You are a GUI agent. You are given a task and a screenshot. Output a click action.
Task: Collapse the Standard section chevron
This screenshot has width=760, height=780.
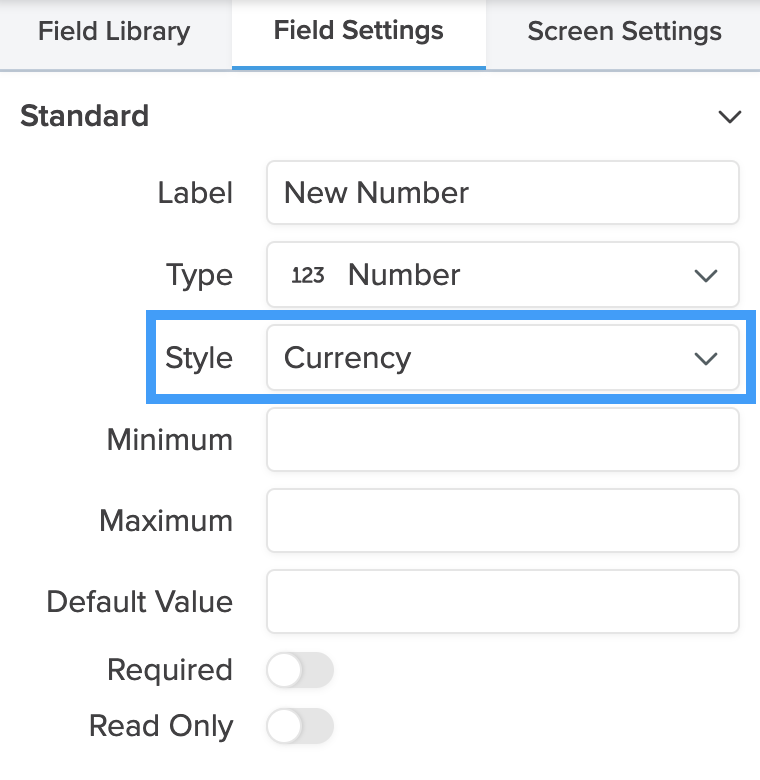coord(730,117)
